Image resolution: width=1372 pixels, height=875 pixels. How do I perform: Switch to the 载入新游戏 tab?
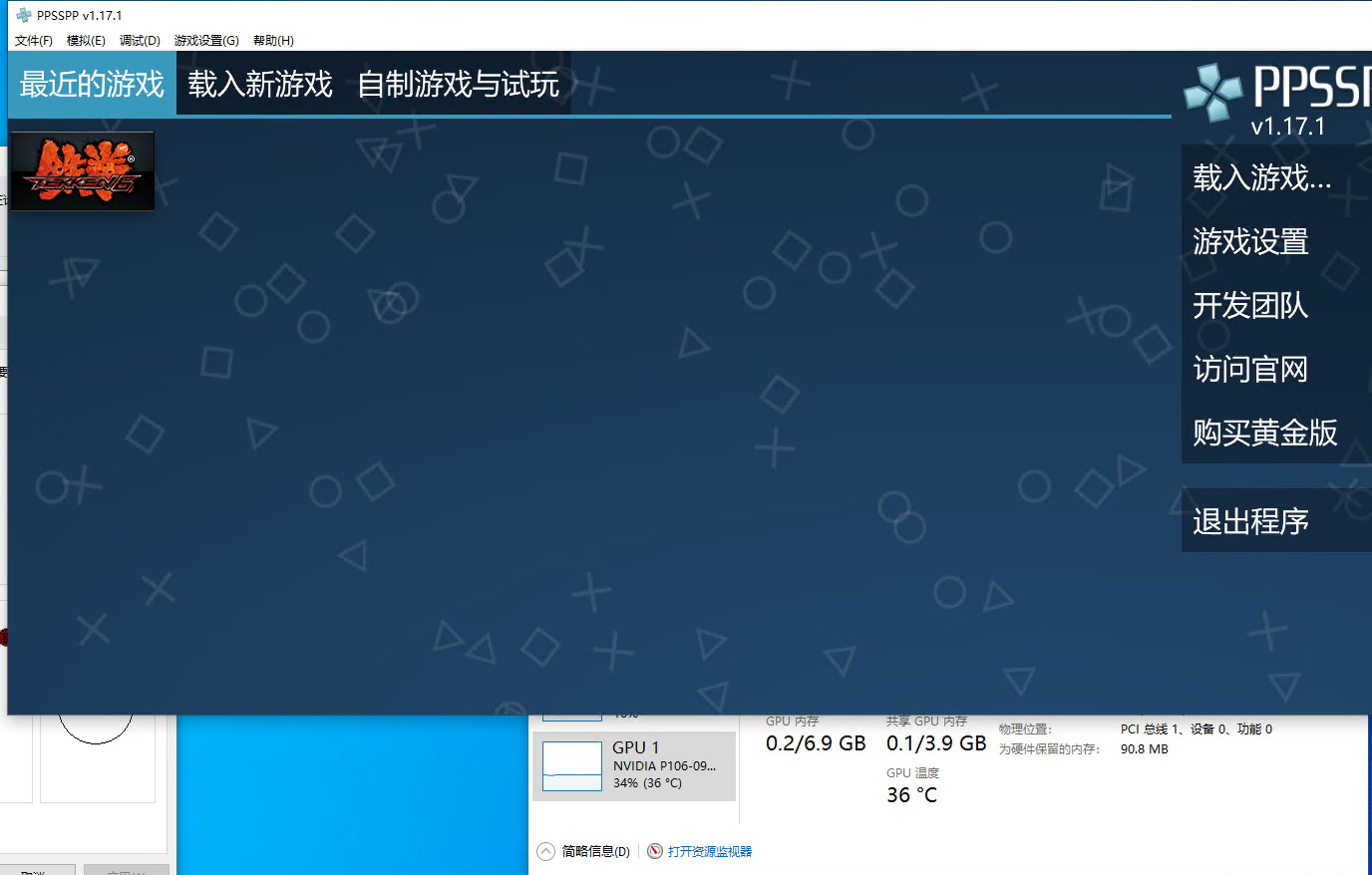point(260,84)
